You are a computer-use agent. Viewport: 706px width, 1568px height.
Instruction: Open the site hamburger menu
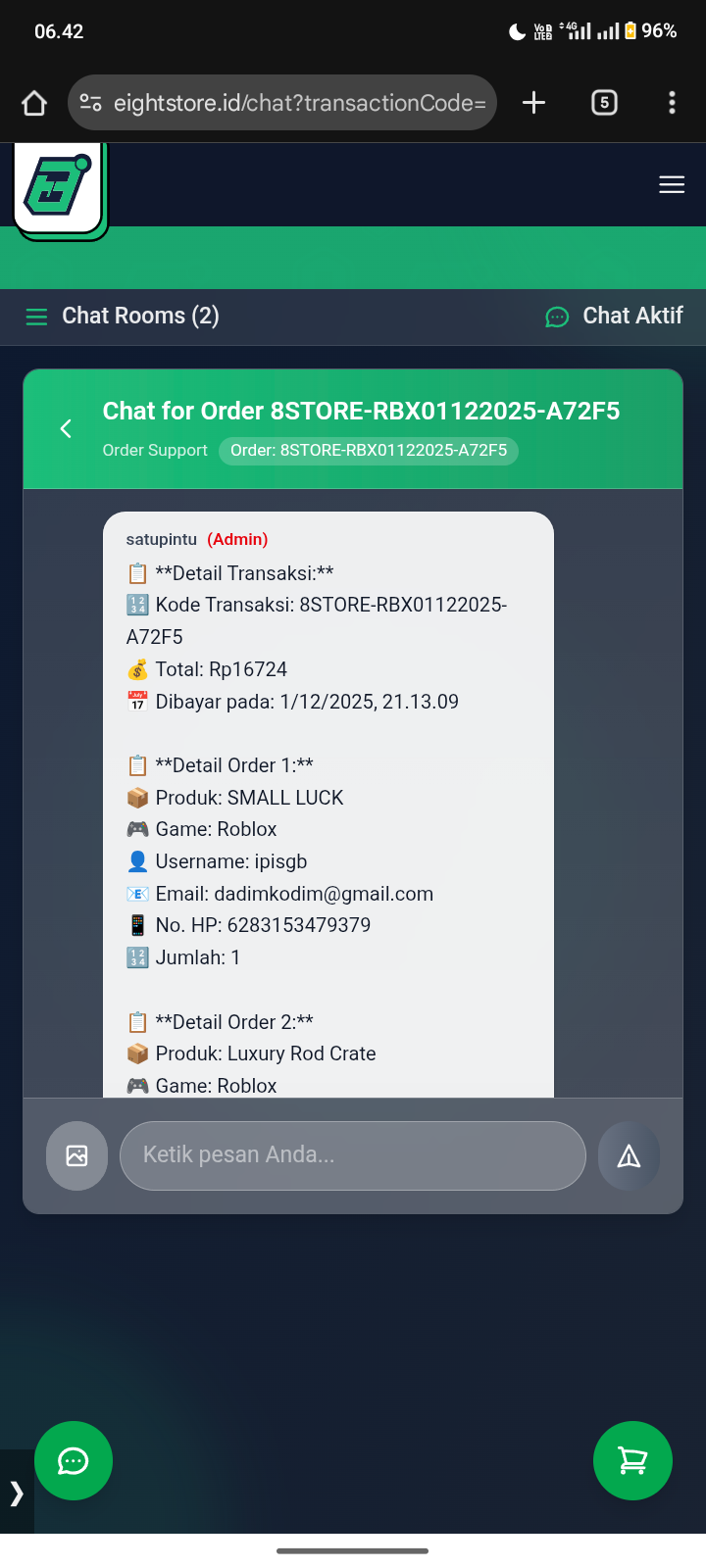click(x=672, y=184)
